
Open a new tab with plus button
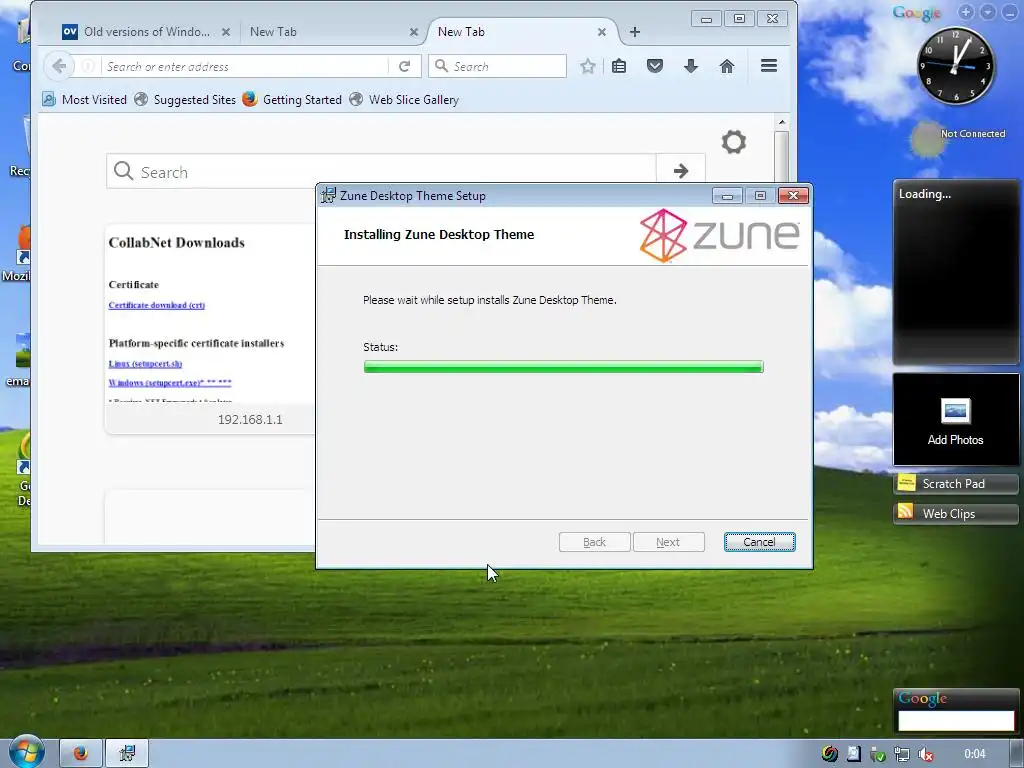point(635,32)
